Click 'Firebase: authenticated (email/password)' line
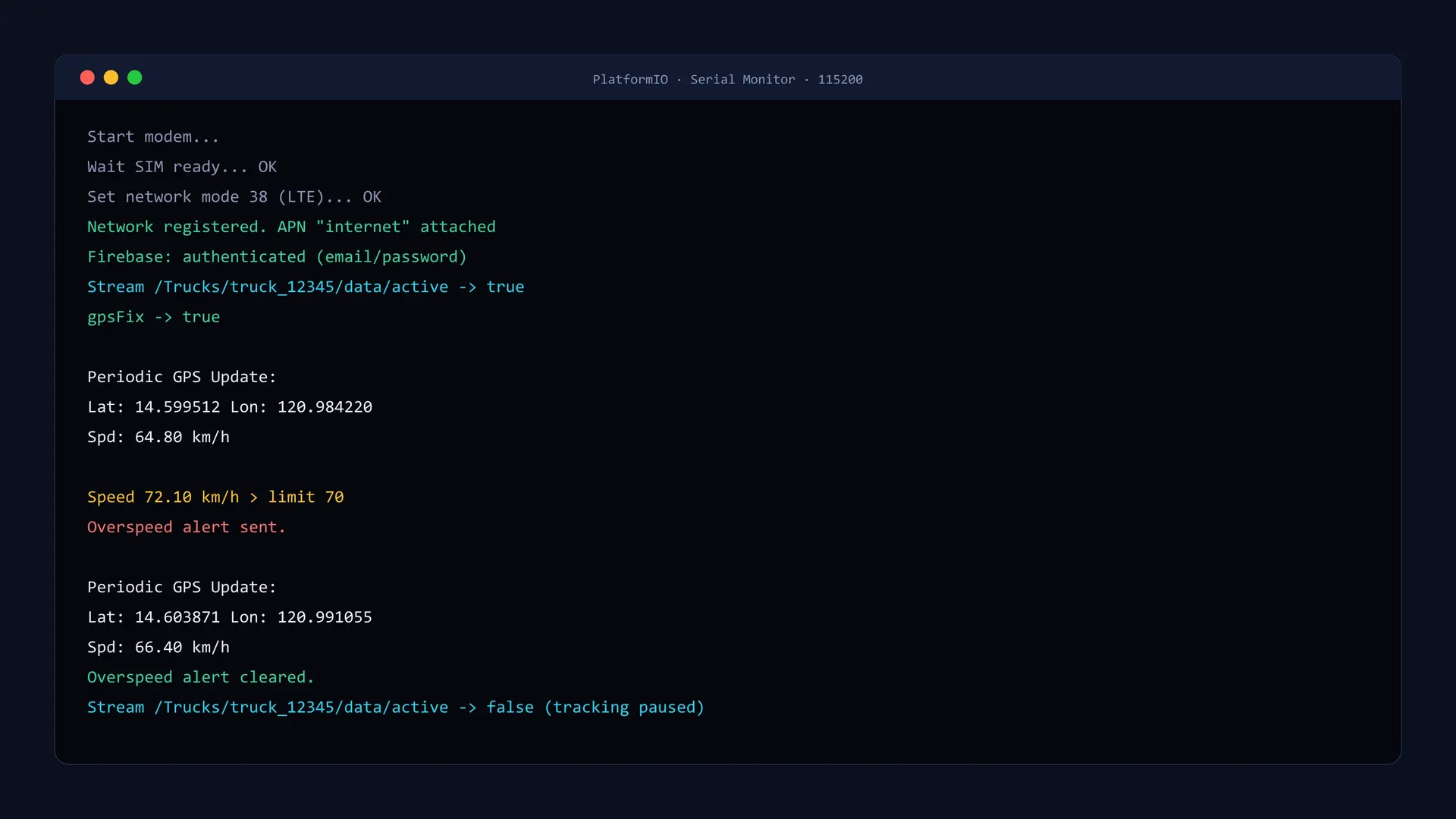Image resolution: width=1456 pixels, height=819 pixels. [277, 257]
